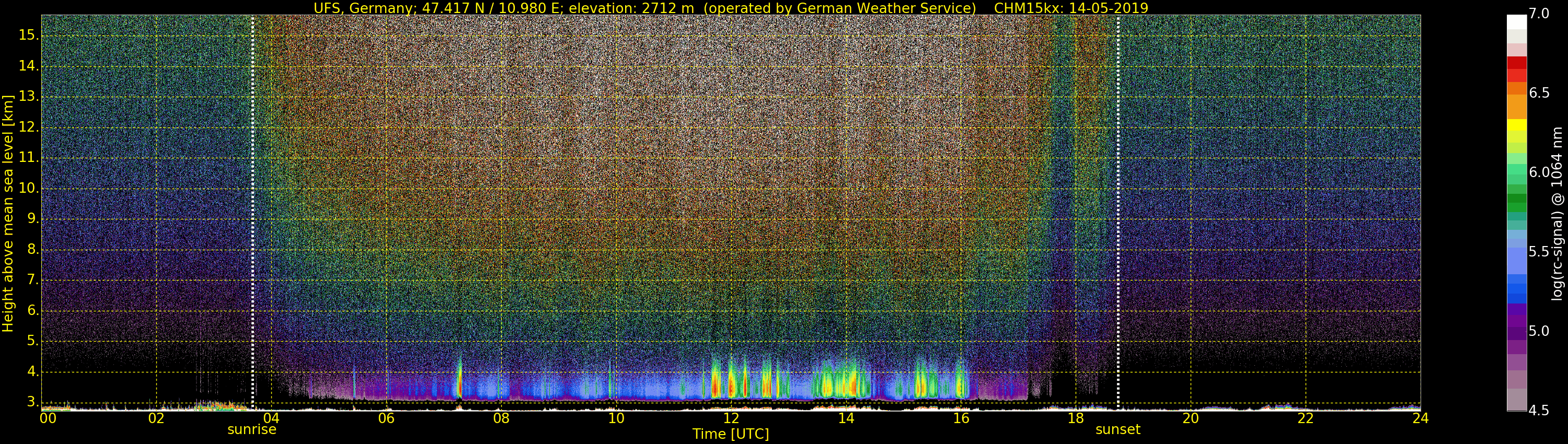The height and width of the screenshot is (444, 1568).
Task: Click the 'log(rc-signal) @ 1064 nm' colorbar label
Action: pos(1557,214)
